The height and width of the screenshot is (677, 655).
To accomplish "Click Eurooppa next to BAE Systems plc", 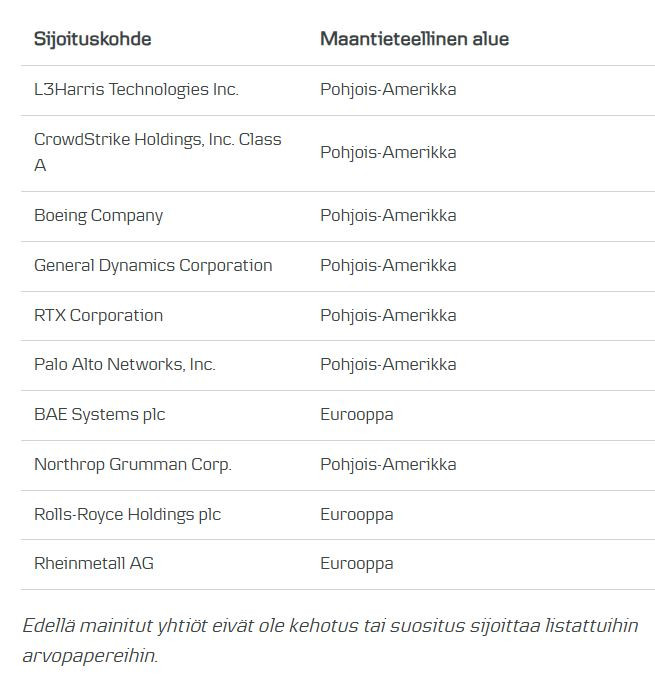I will coord(357,414).
